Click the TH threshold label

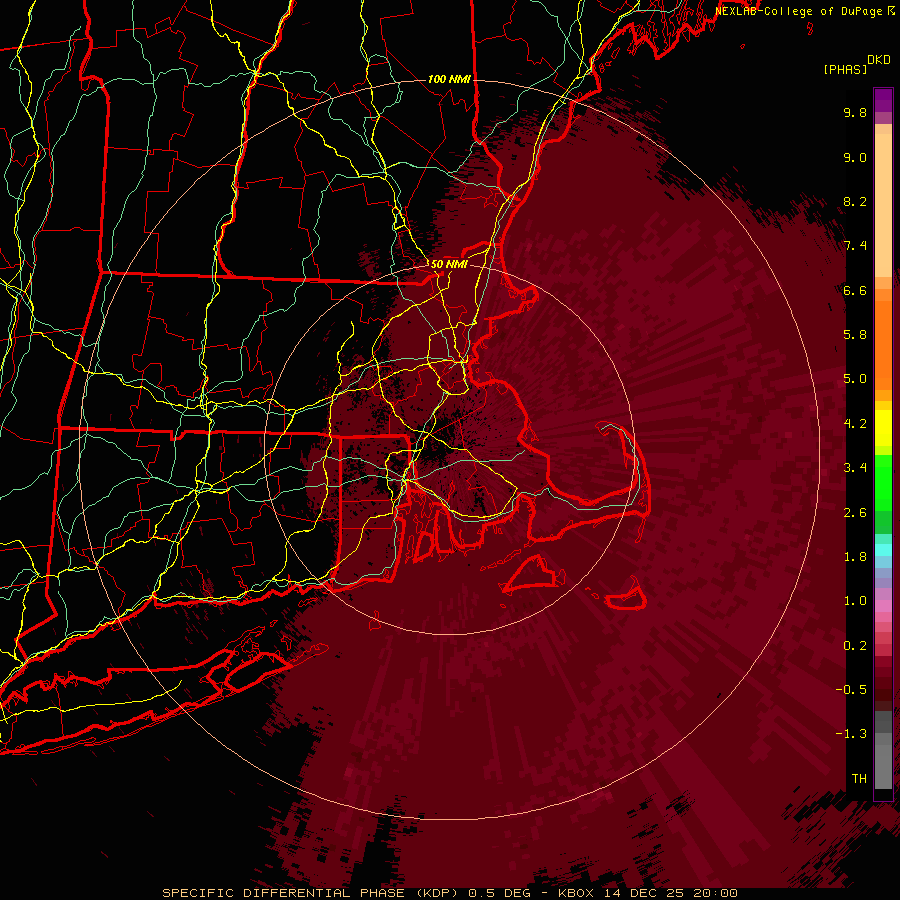click(x=859, y=779)
